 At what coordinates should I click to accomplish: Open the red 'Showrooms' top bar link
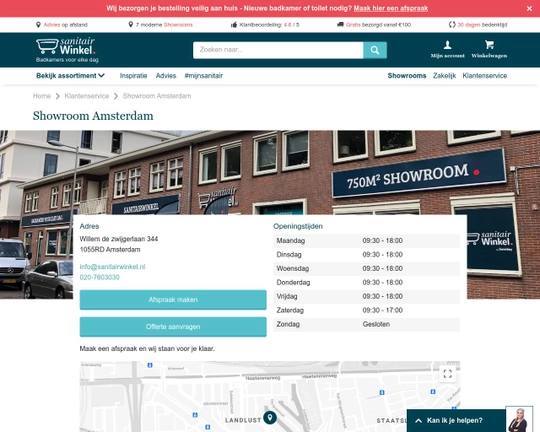click(x=178, y=25)
